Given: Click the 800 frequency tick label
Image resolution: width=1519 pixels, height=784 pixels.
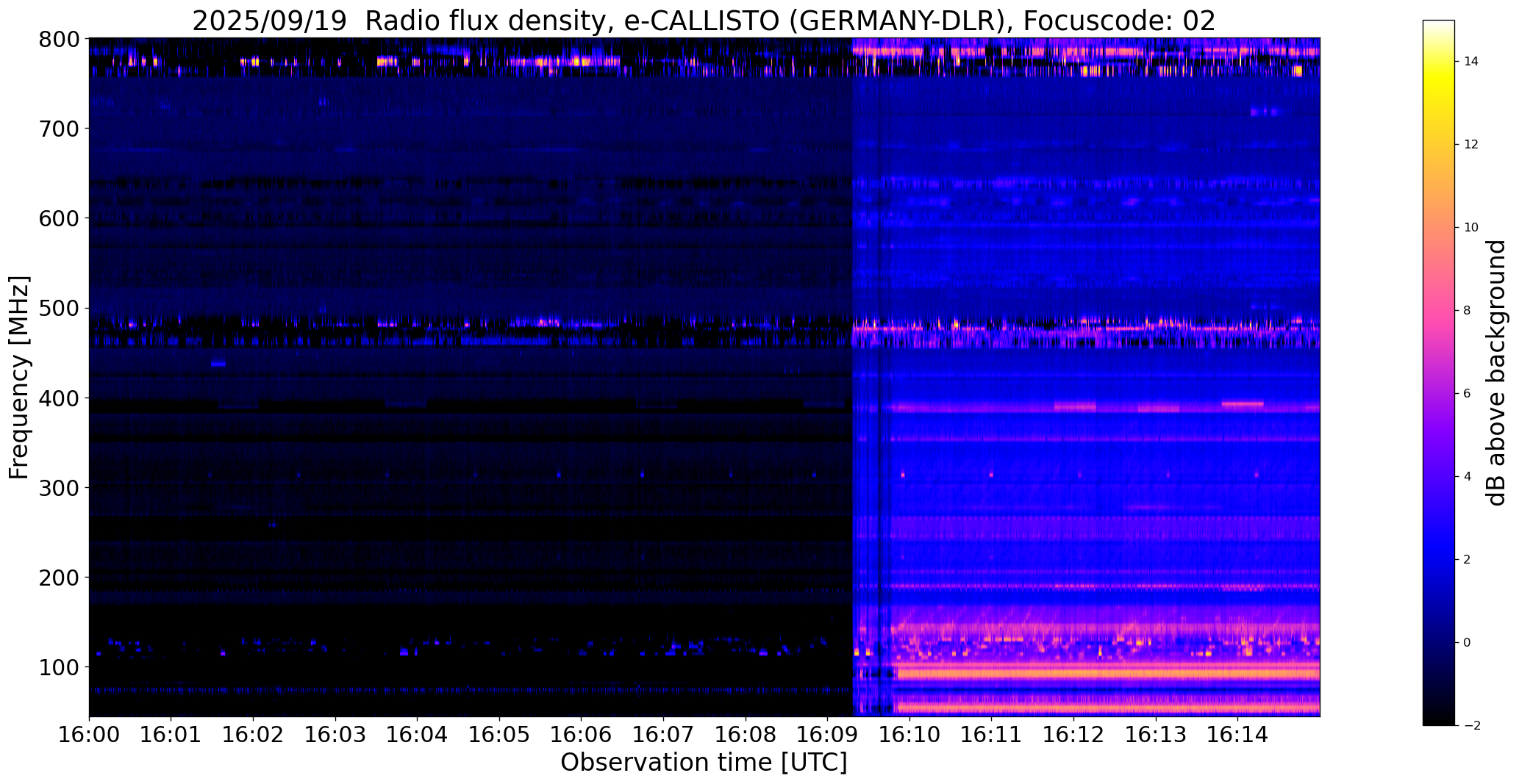Looking at the screenshot, I should coord(60,39).
